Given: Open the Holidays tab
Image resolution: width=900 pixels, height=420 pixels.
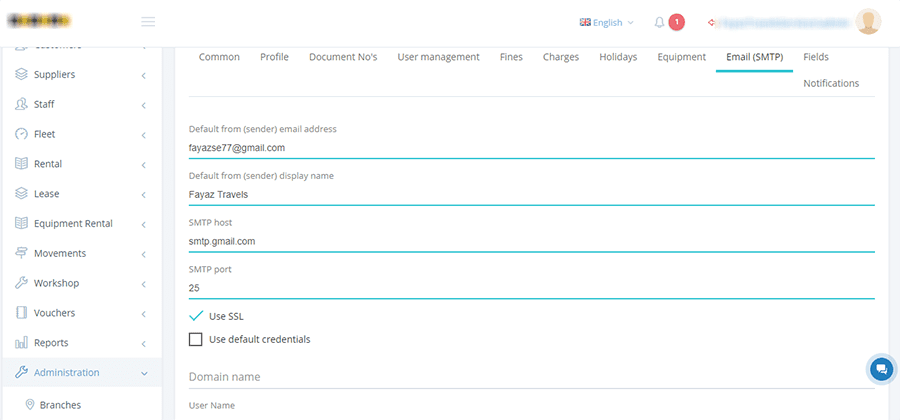Looking at the screenshot, I should pos(618,57).
